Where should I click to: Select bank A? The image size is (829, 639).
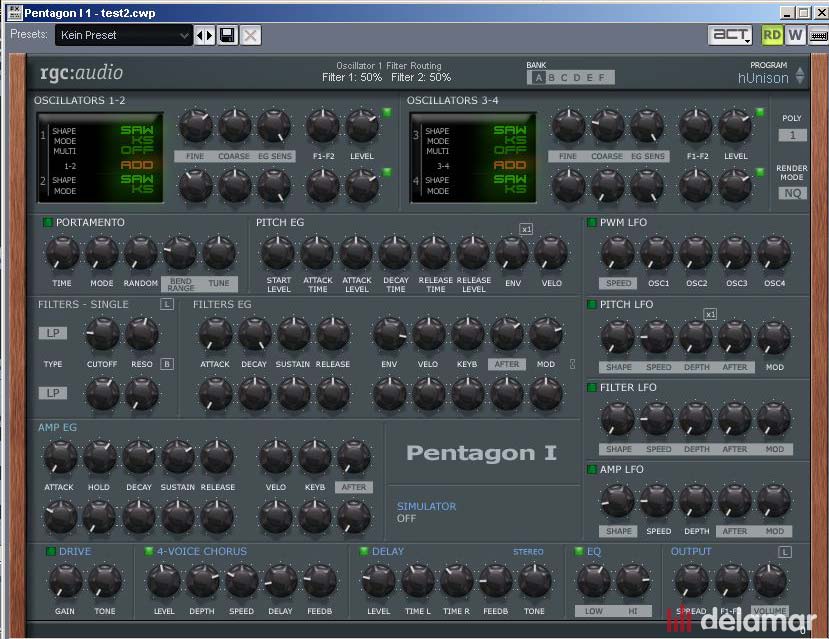[538, 78]
